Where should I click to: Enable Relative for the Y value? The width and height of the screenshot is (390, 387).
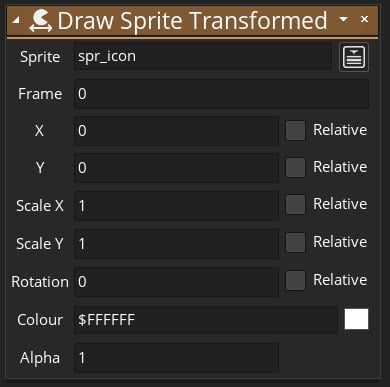pyautogui.click(x=295, y=167)
